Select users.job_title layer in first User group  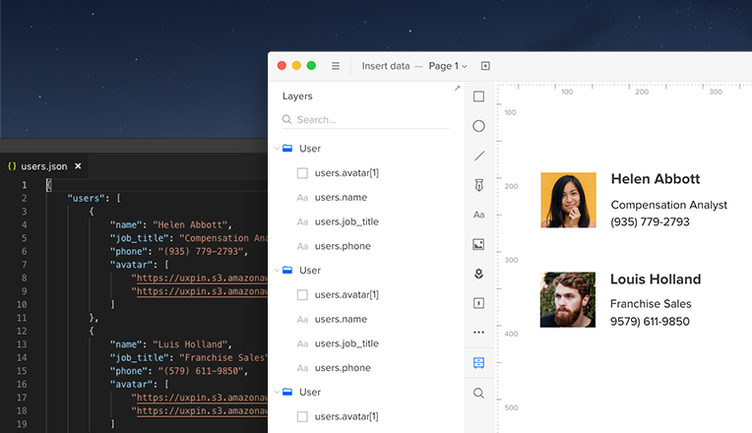click(346, 222)
